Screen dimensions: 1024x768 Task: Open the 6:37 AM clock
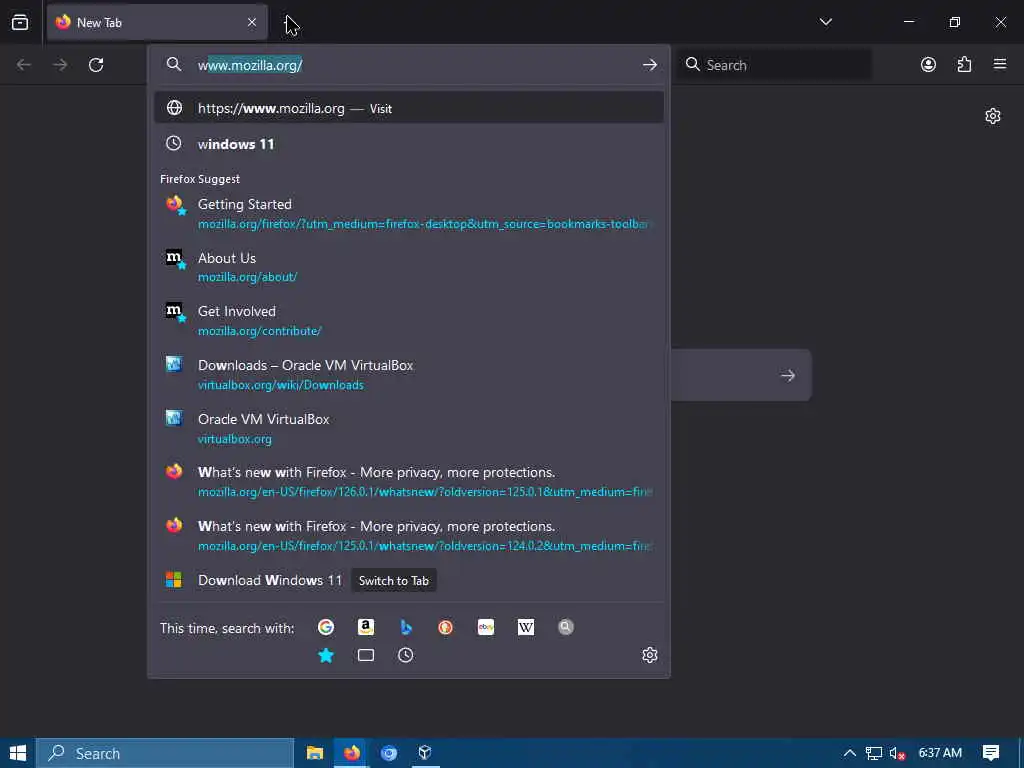940,753
